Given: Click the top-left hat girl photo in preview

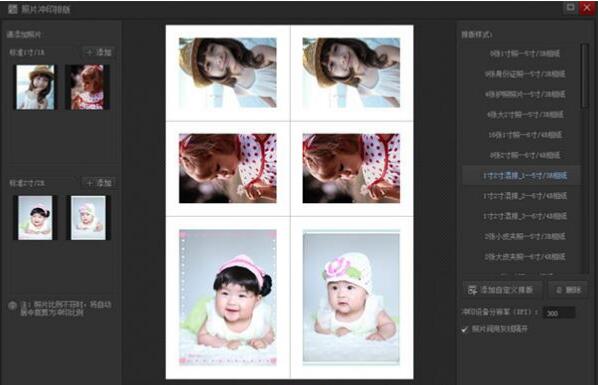Looking at the screenshot, I should point(228,72).
